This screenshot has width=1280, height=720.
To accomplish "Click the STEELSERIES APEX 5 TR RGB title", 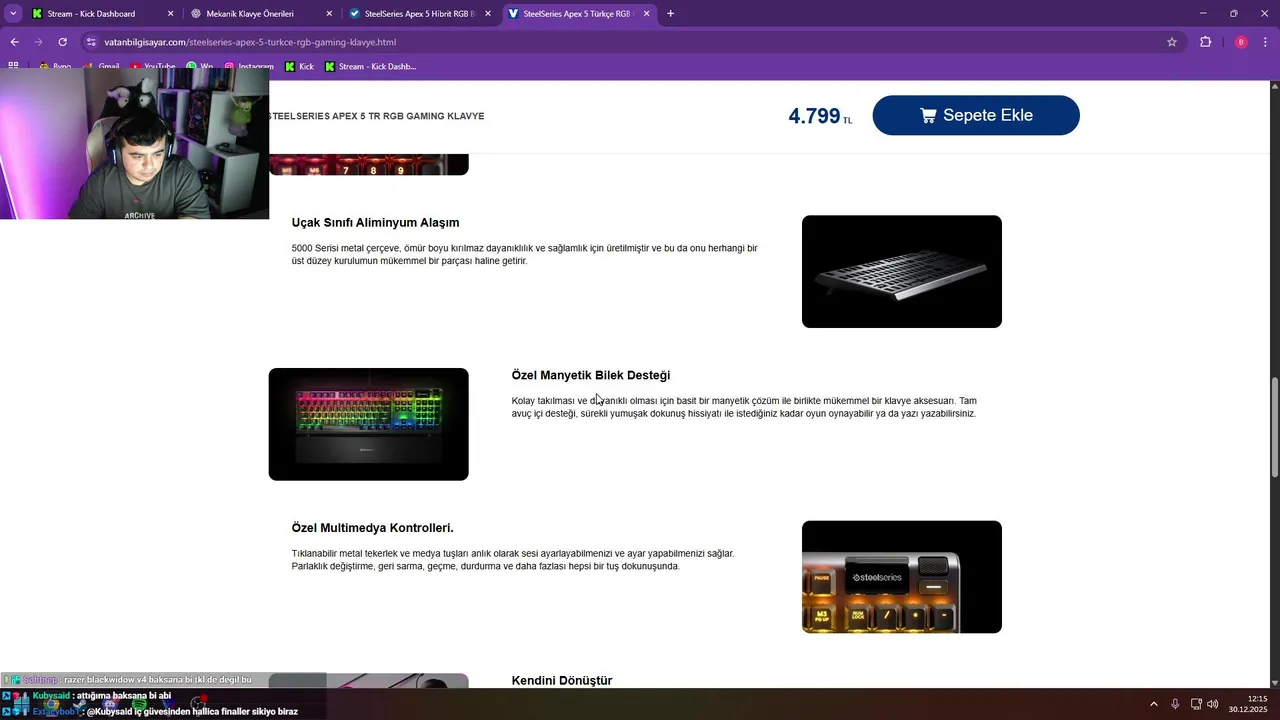I will 376,116.
